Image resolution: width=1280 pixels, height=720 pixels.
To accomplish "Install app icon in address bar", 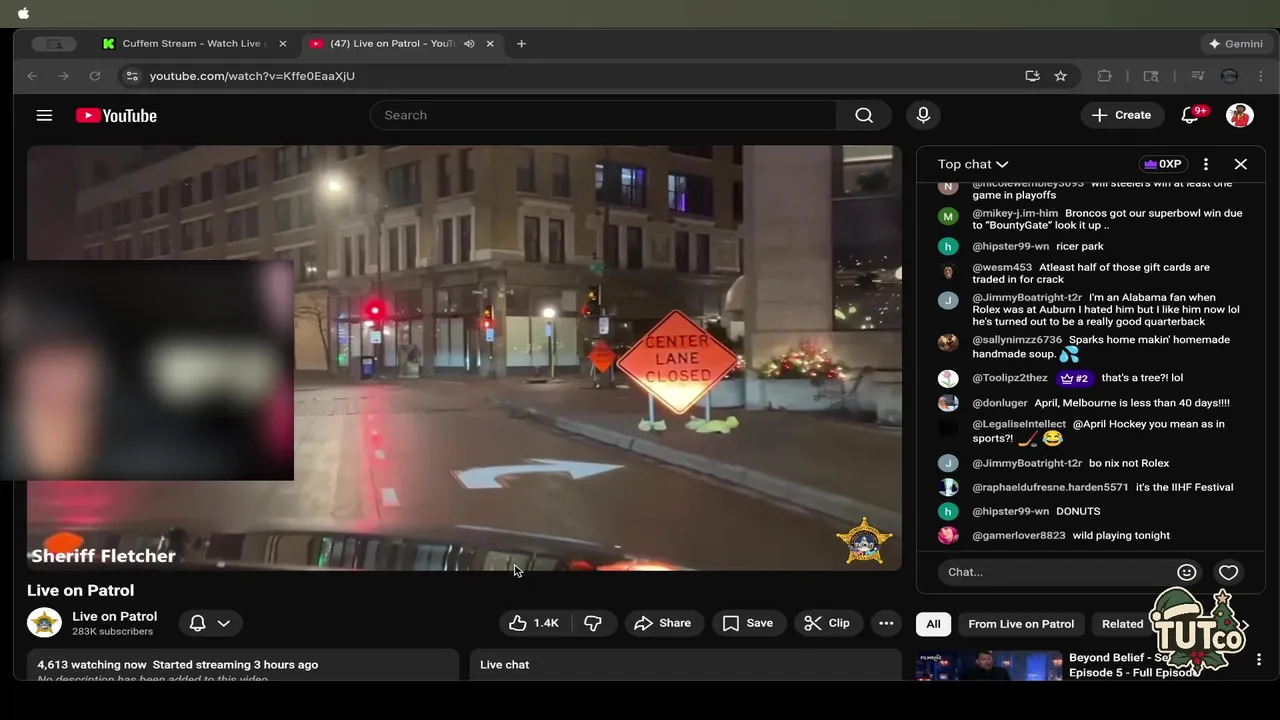I will (x=1032, y=76).
